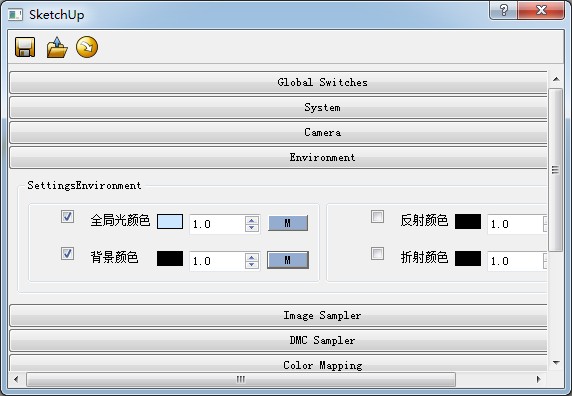
Task: Expand the System rollout
Action: pyautogui.click(x=278, y=108)
